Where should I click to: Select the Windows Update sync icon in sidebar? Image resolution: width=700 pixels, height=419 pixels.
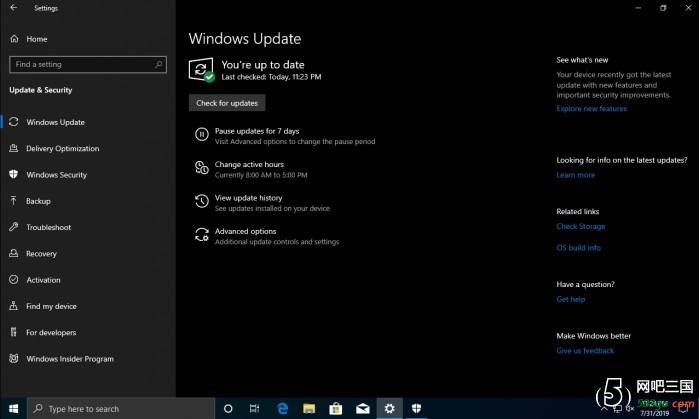coord(14,122)
